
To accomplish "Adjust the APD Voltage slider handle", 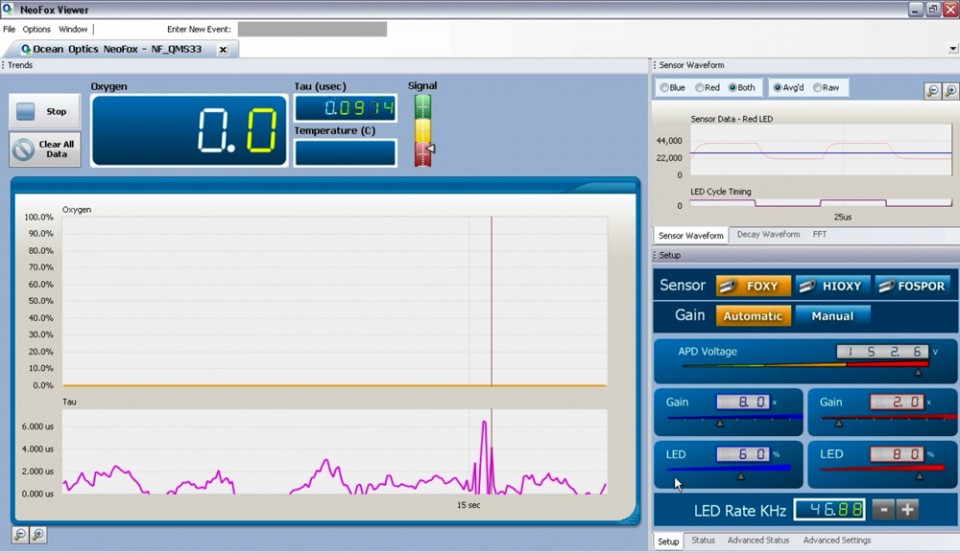I will (x=918, y=372).
